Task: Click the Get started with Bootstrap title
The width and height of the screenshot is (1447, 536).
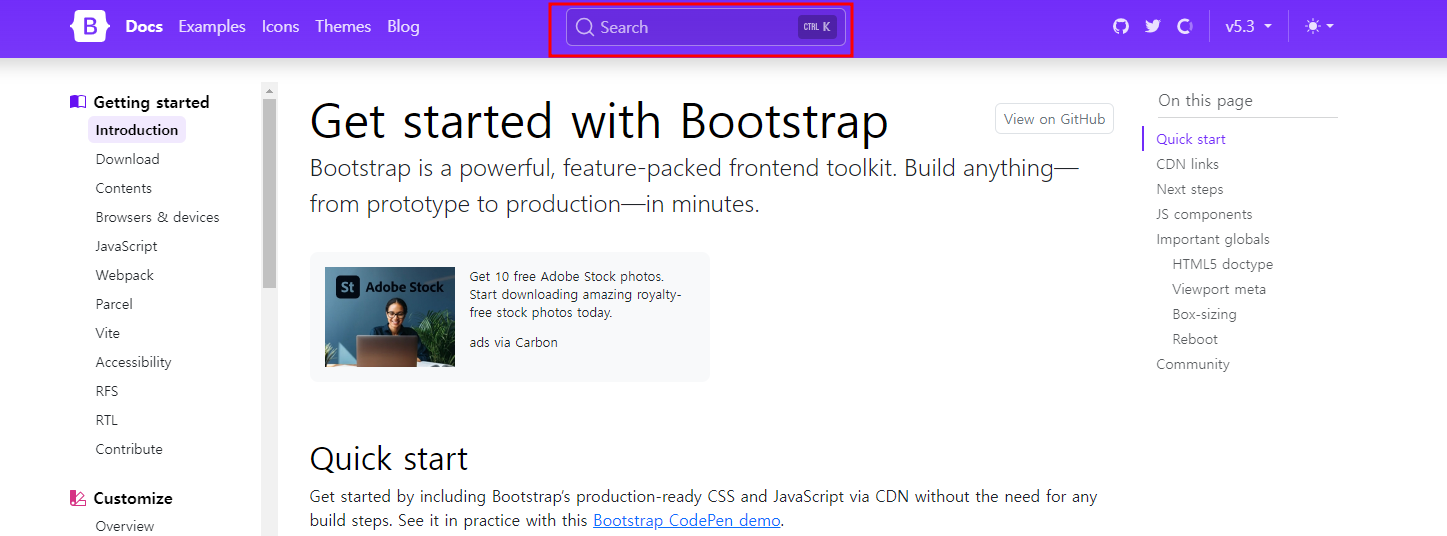Action: click(x=599, y=121)
